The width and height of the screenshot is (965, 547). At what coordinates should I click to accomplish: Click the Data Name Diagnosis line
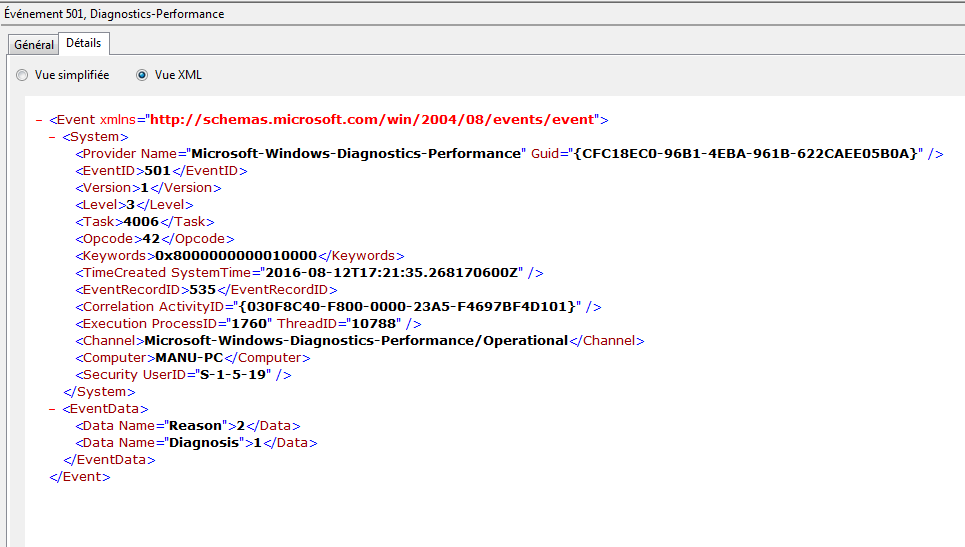(196, 443)
